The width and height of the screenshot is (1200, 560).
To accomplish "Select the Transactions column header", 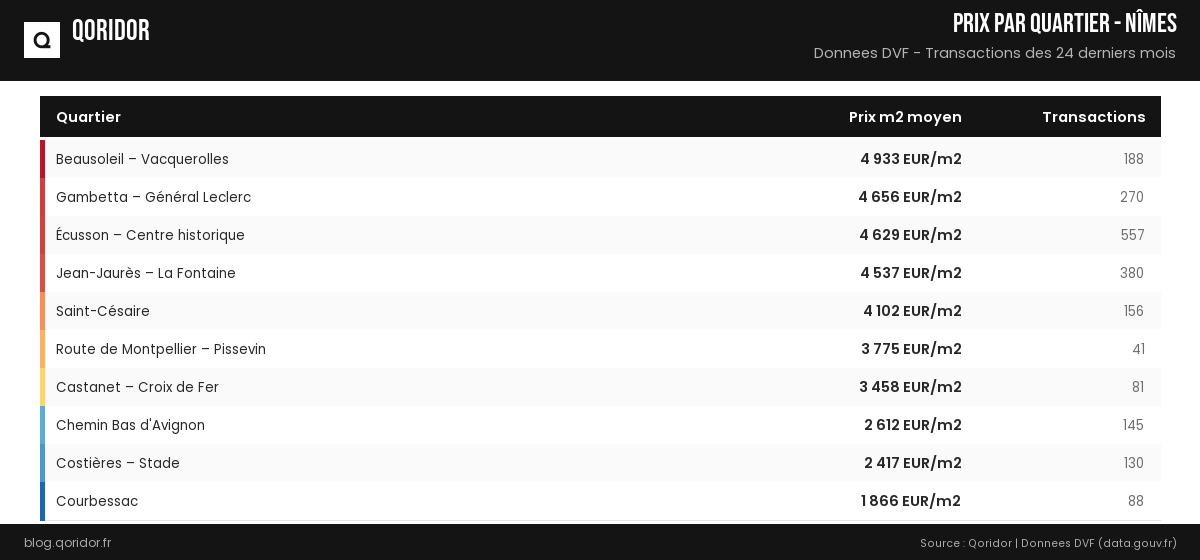I will pos(1094,117).
